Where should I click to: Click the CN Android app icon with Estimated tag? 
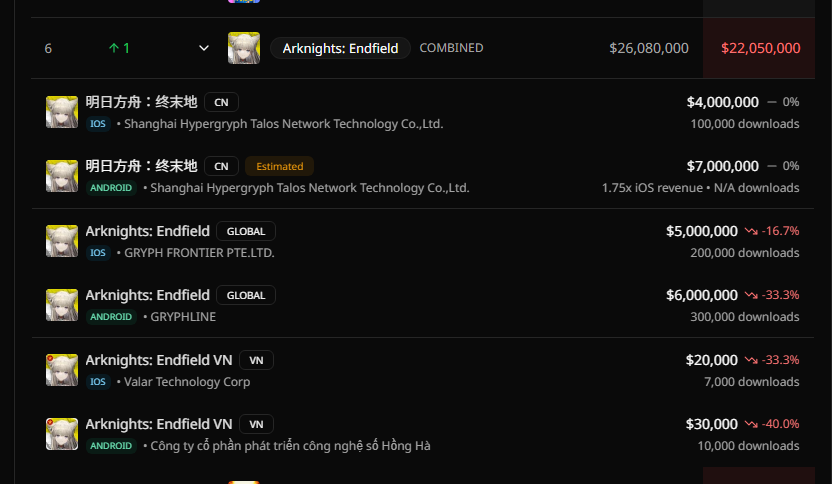coord(62,176)
